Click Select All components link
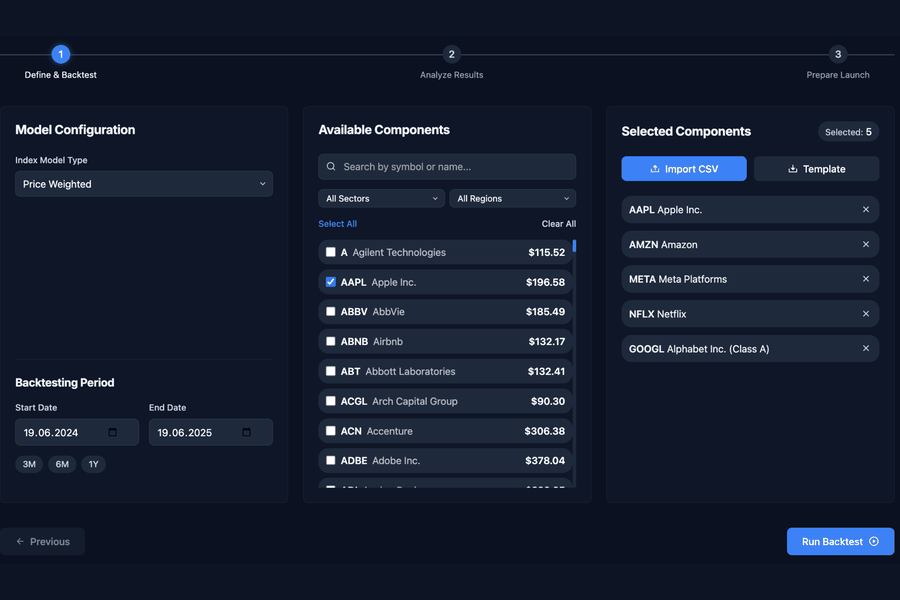Viewport: 900px width, 600px height. (x=338, y=224)
